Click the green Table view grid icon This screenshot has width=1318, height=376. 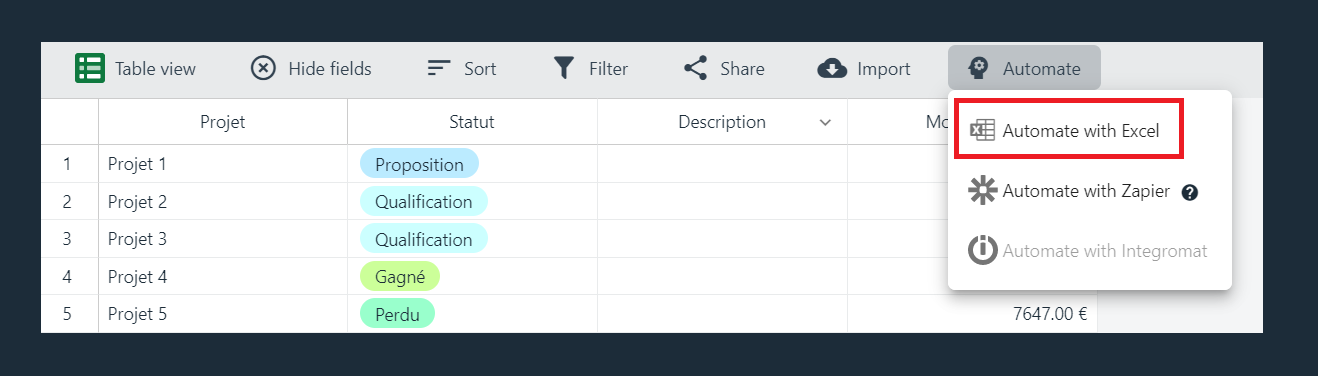[91, 68]
